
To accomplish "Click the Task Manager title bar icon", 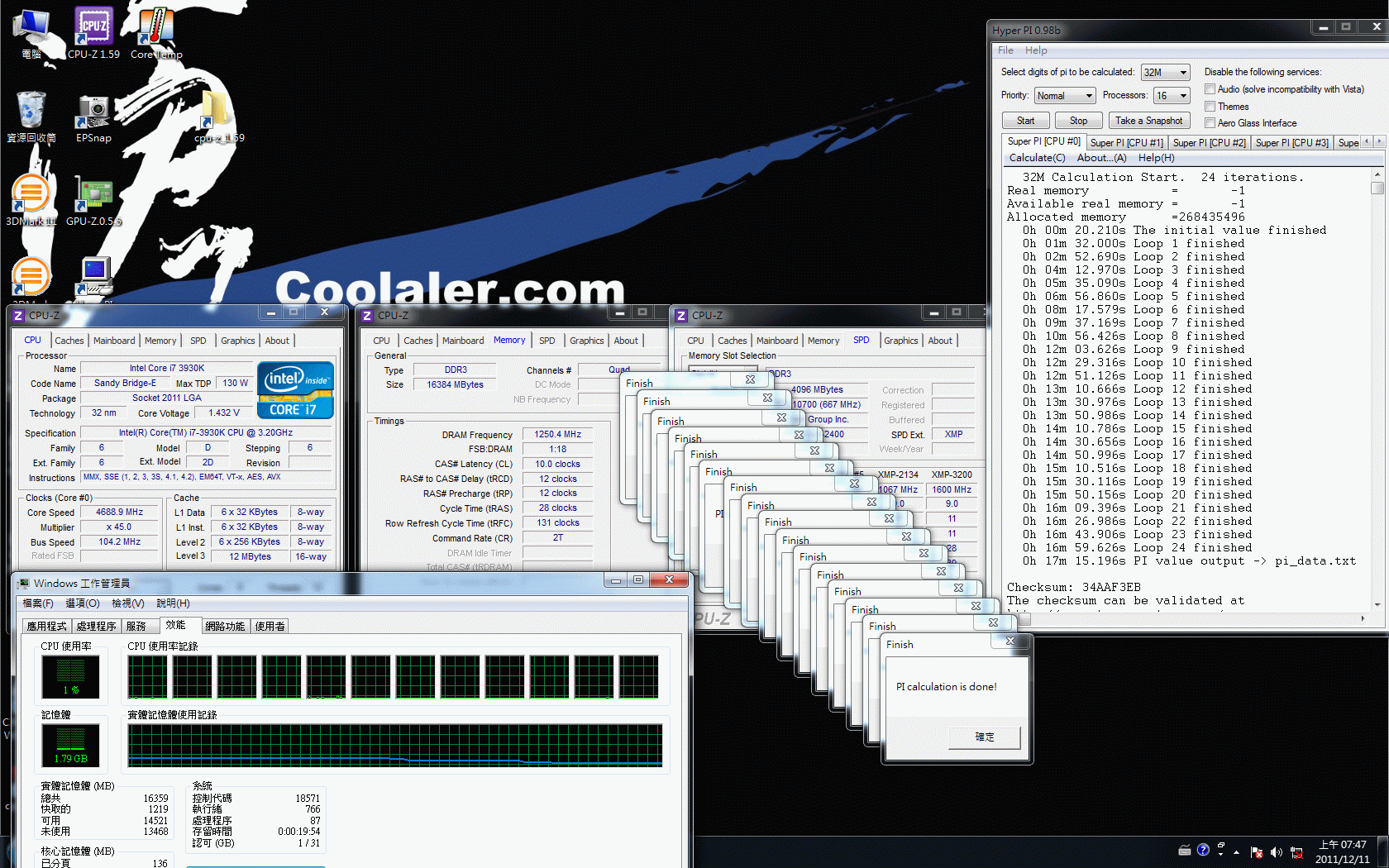I will [23, 583].
